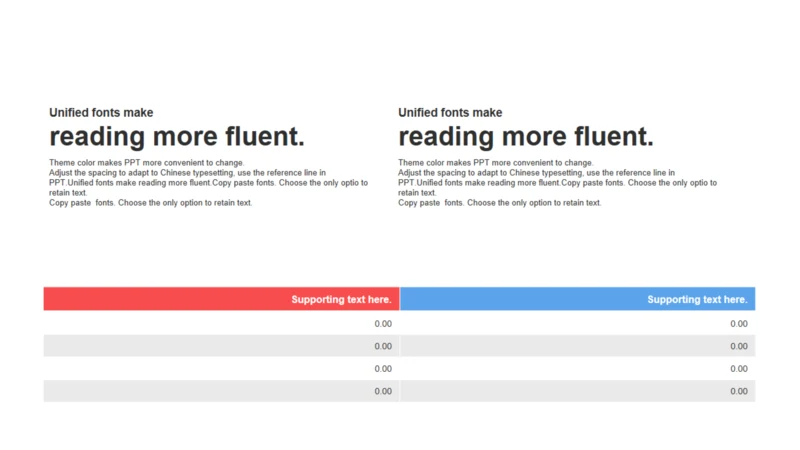Select right column Unified fonts make subtitle
Image resolution: width=800 pixels, height=450 pixels.
(450, 113)
